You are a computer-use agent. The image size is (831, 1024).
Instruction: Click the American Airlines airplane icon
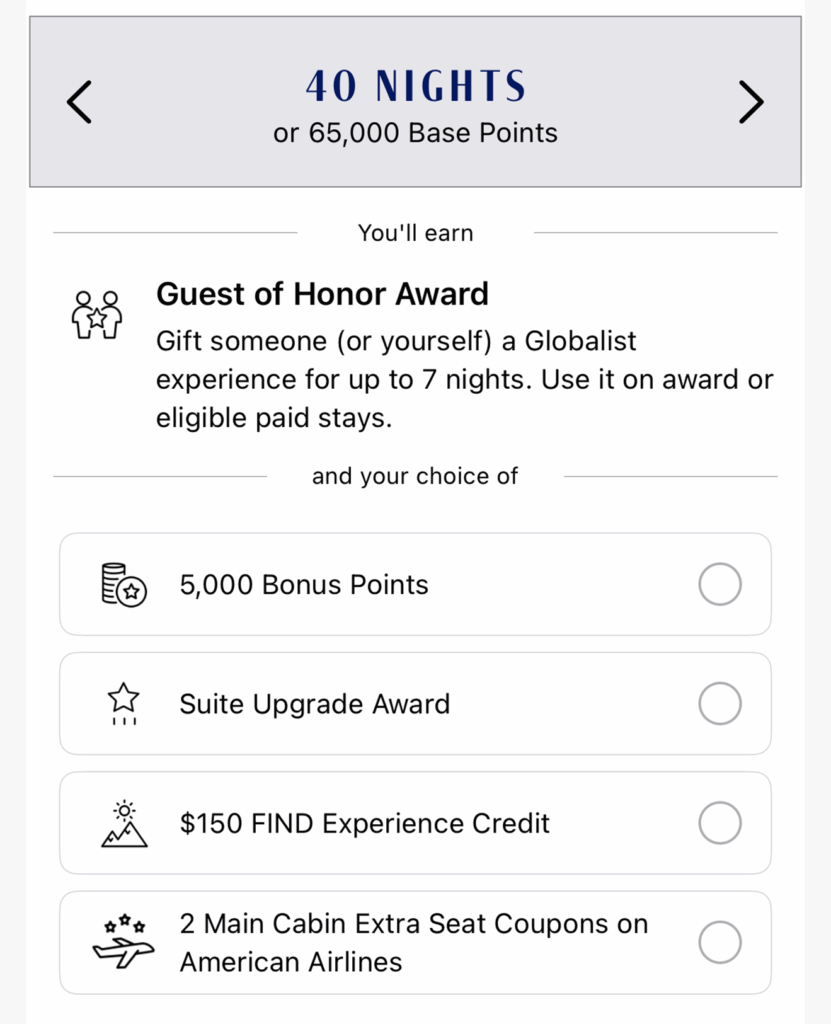tap(124, 942)
